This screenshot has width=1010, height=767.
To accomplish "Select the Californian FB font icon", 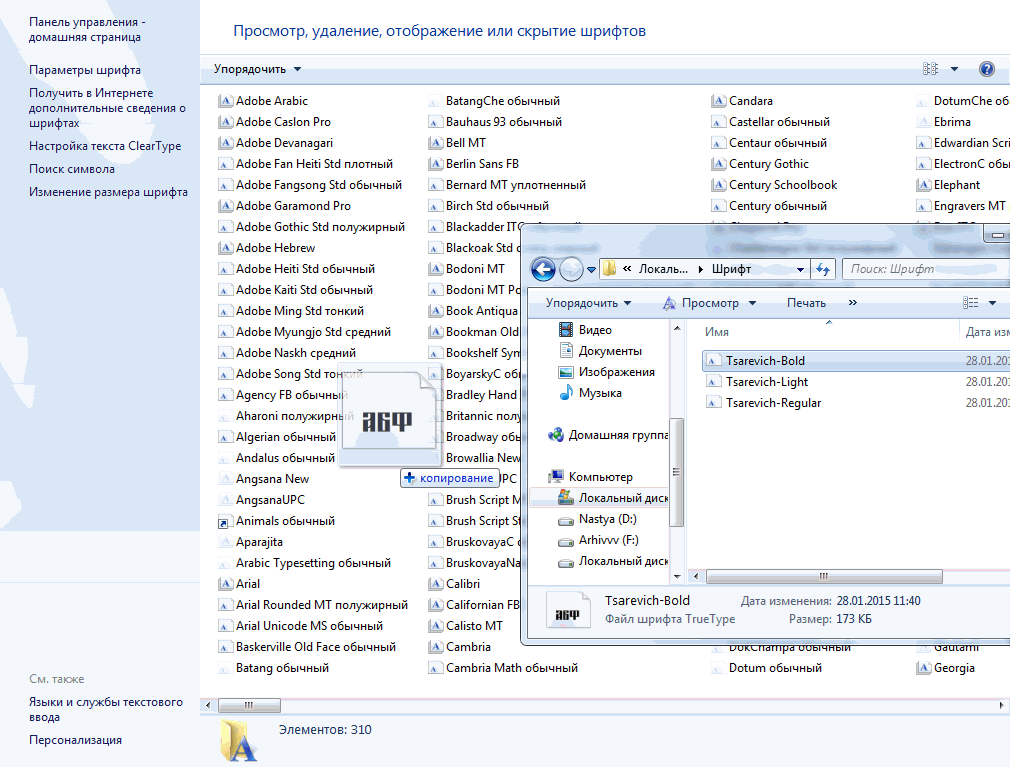I will 435,605.
